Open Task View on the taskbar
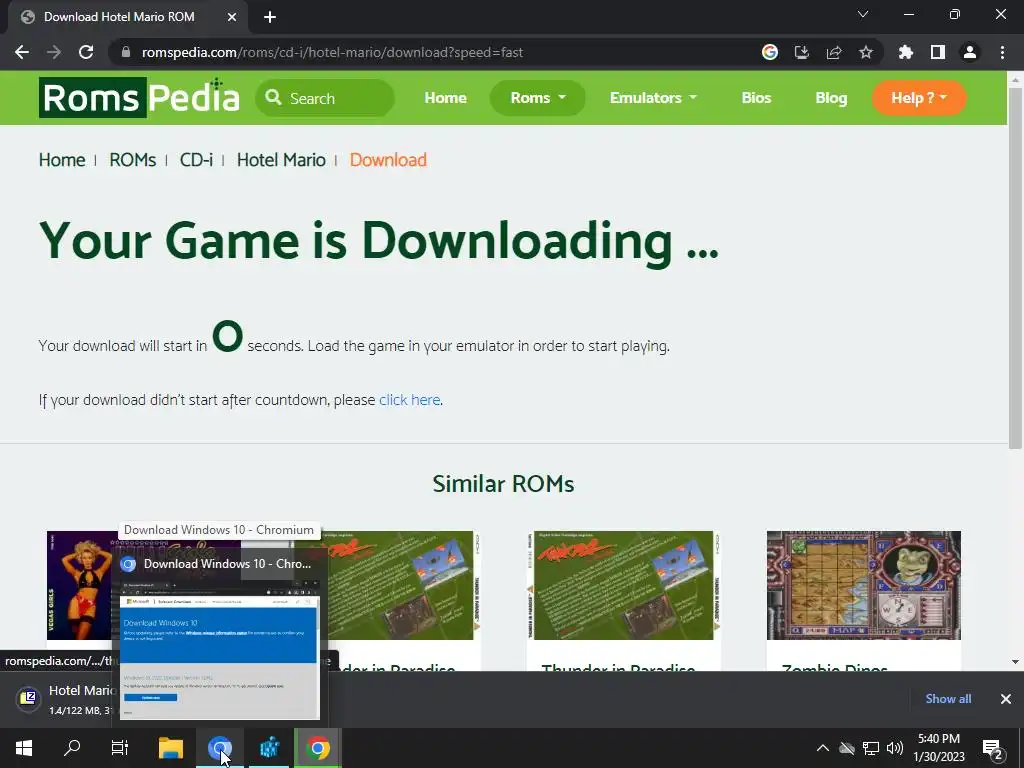Image resolution: width=1024 pixels, height=768 pixels. coord(120,748)
